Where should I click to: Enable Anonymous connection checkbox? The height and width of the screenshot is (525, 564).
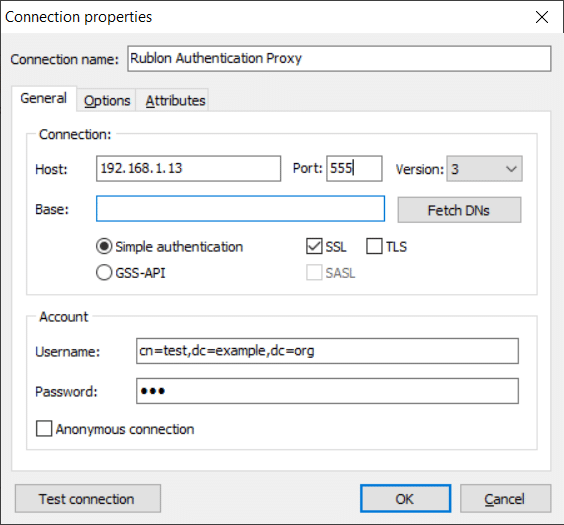point(44,429)
